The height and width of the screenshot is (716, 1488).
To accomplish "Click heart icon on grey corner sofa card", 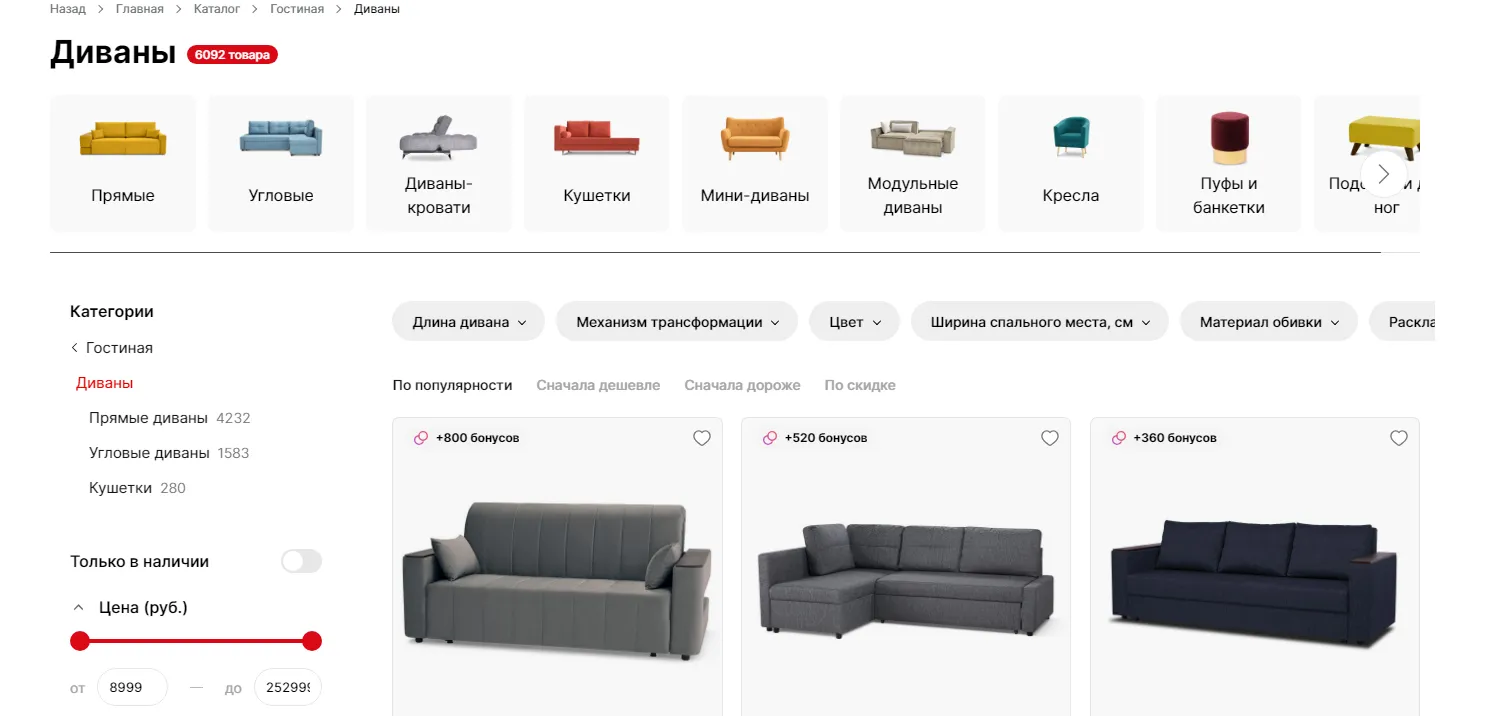I will [x=1050, y=438].
